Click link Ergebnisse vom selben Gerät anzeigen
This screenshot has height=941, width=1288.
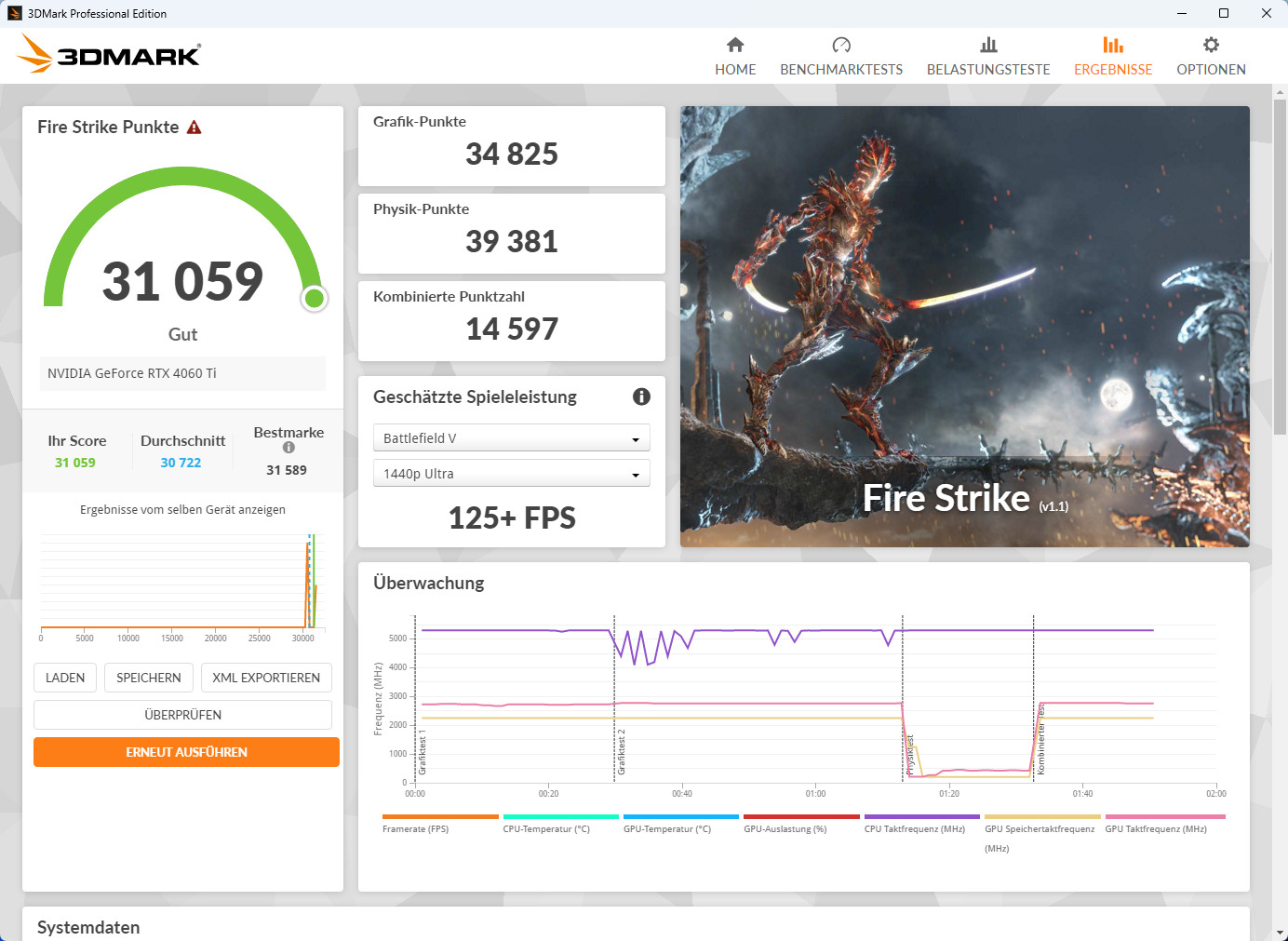tap(182, 509)
